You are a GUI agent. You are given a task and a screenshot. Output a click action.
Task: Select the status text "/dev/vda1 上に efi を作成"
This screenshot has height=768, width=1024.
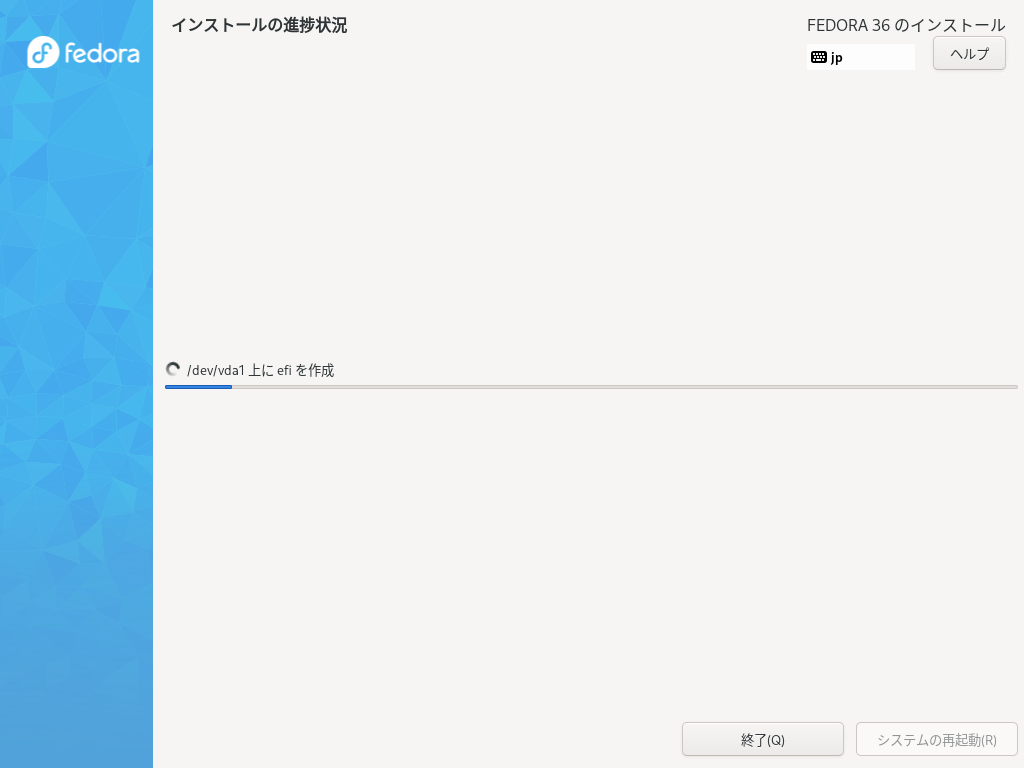coord(261,370)
